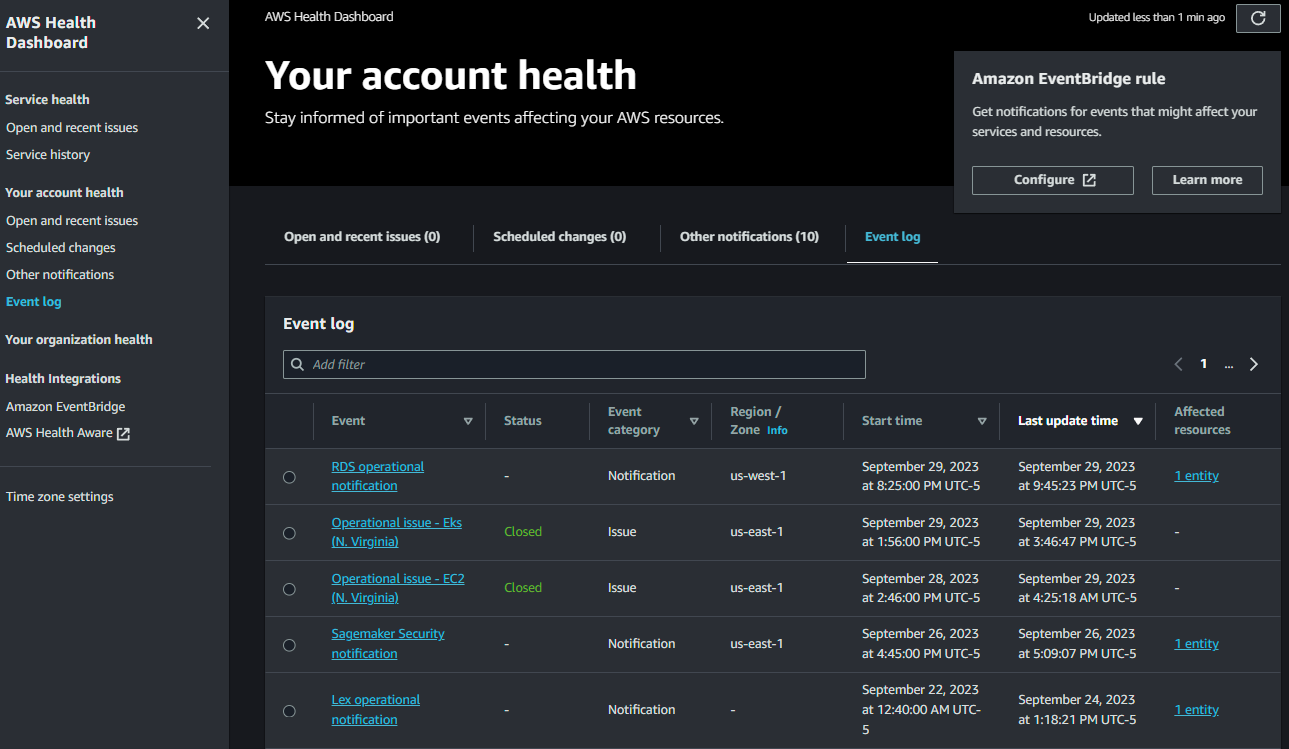Open Scheduled changes in sidebar
The height and width of the screenshot is (749, 1289).
click(x=61, y=248)
